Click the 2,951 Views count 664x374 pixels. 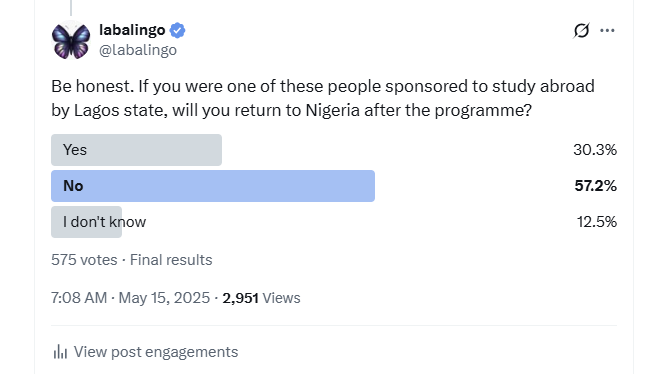click(261, 298)
